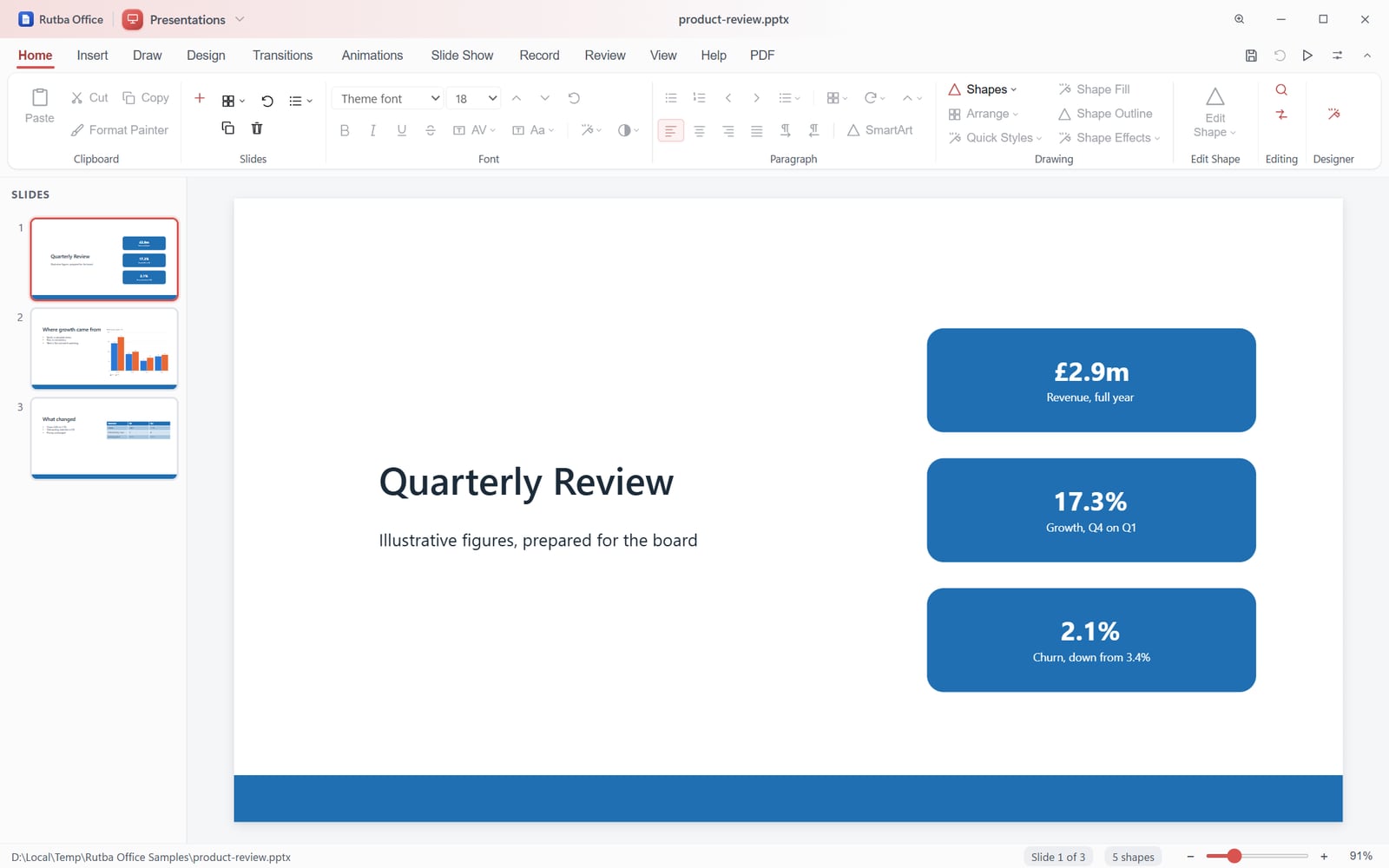Click the increase font size arrow
The image size is (1389, 868).
point(517,98)
